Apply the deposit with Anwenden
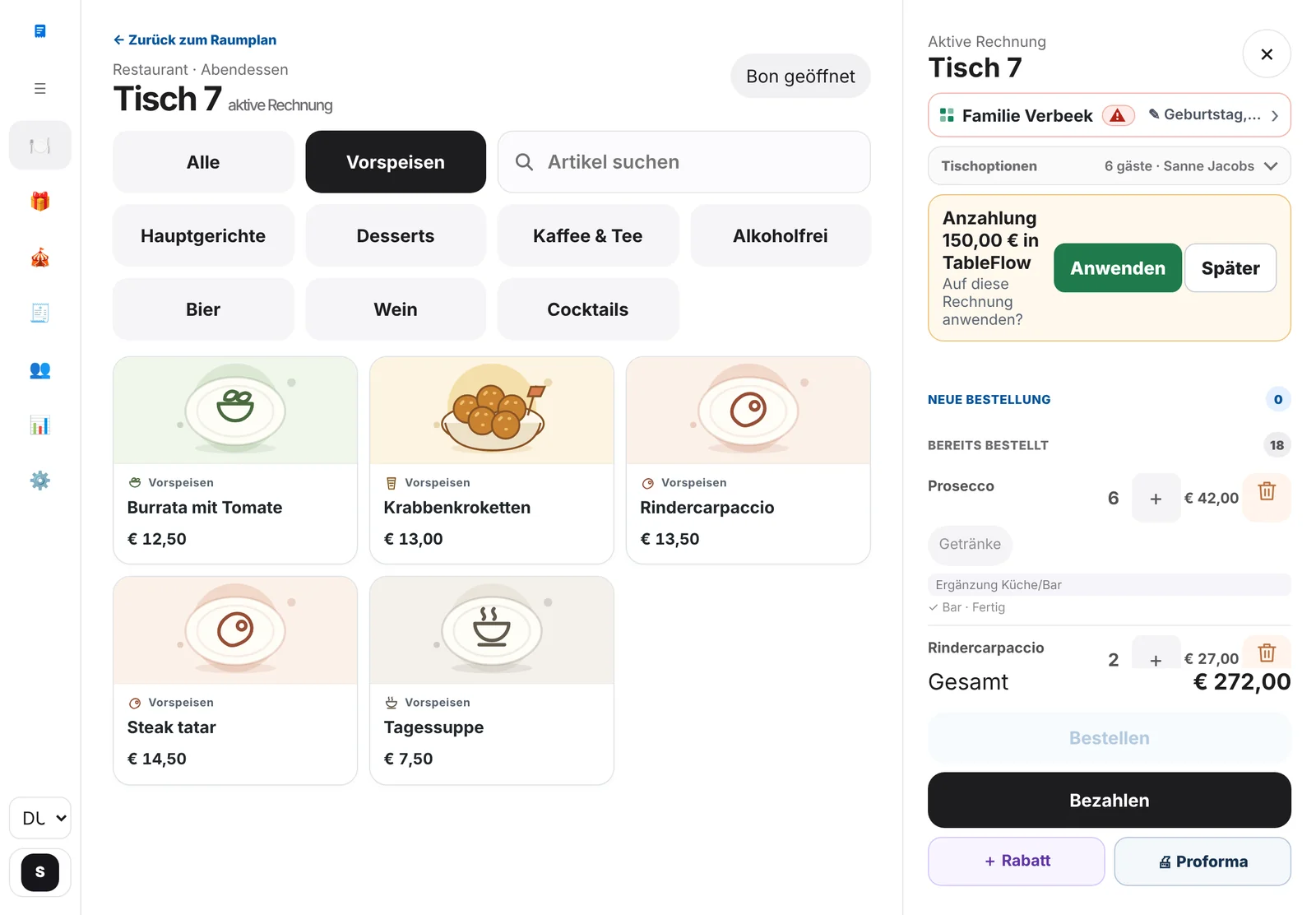1316x915 pixels. 1117,268
